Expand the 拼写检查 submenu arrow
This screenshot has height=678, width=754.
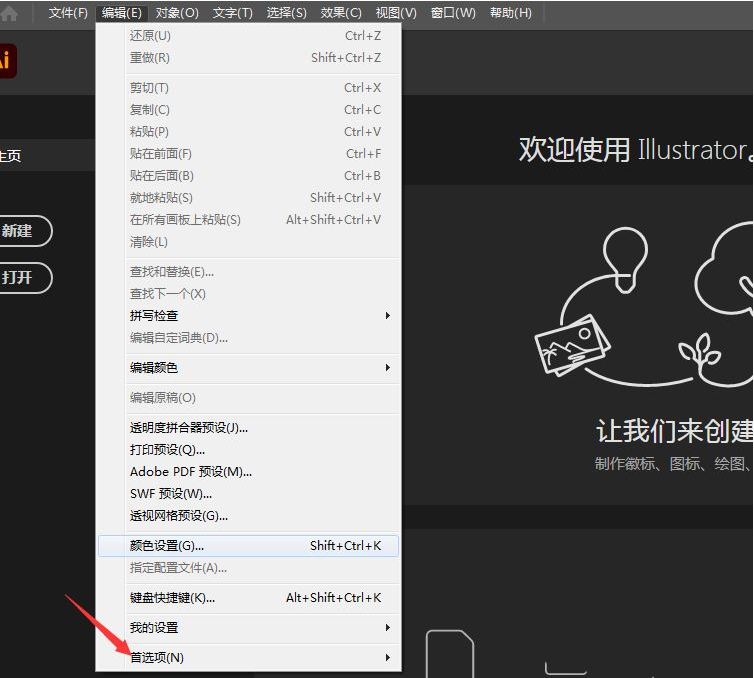pyautogui.click(x=388, y=315)
